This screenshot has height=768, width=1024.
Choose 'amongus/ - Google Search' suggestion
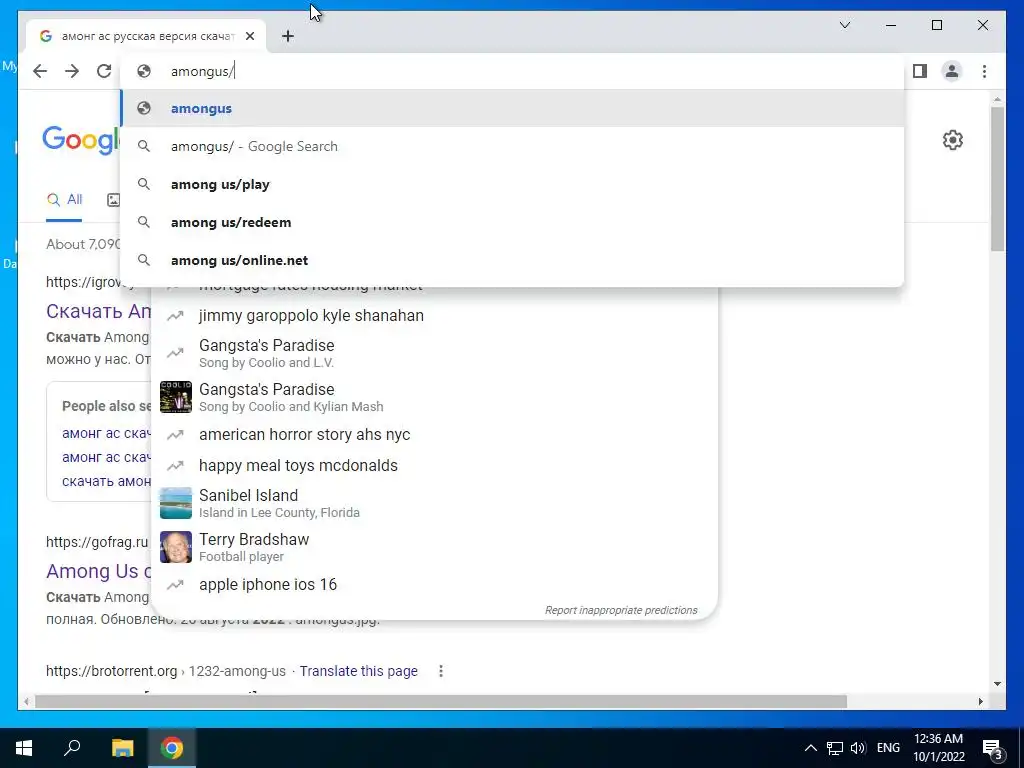513,146
